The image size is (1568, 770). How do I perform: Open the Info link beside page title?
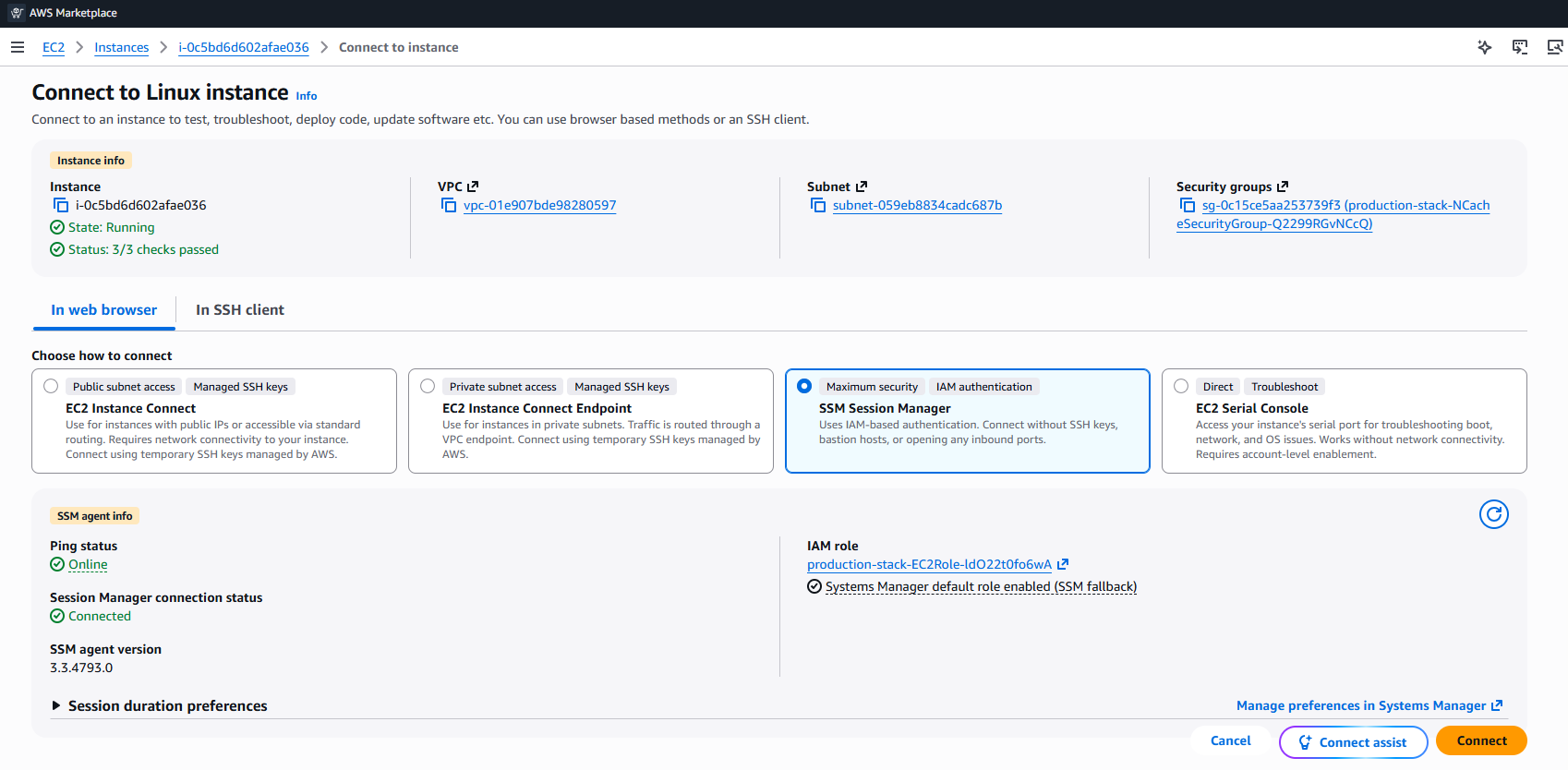pos(307,96)
